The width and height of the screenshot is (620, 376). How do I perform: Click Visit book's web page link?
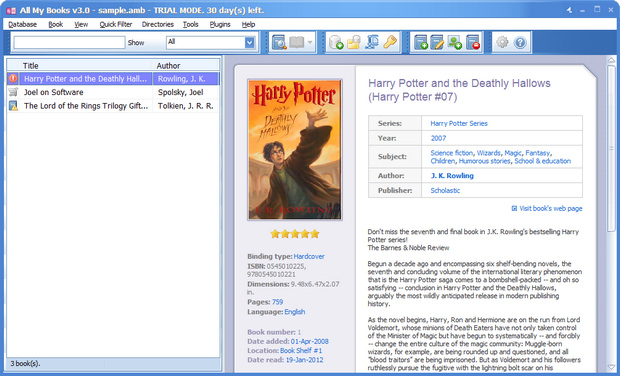550,208
